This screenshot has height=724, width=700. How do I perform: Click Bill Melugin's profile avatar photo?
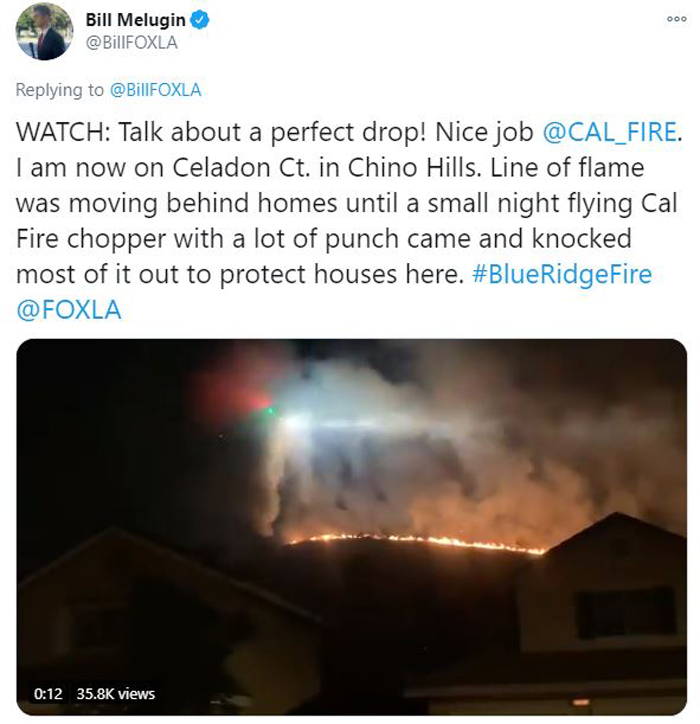(x=44, y=32)
